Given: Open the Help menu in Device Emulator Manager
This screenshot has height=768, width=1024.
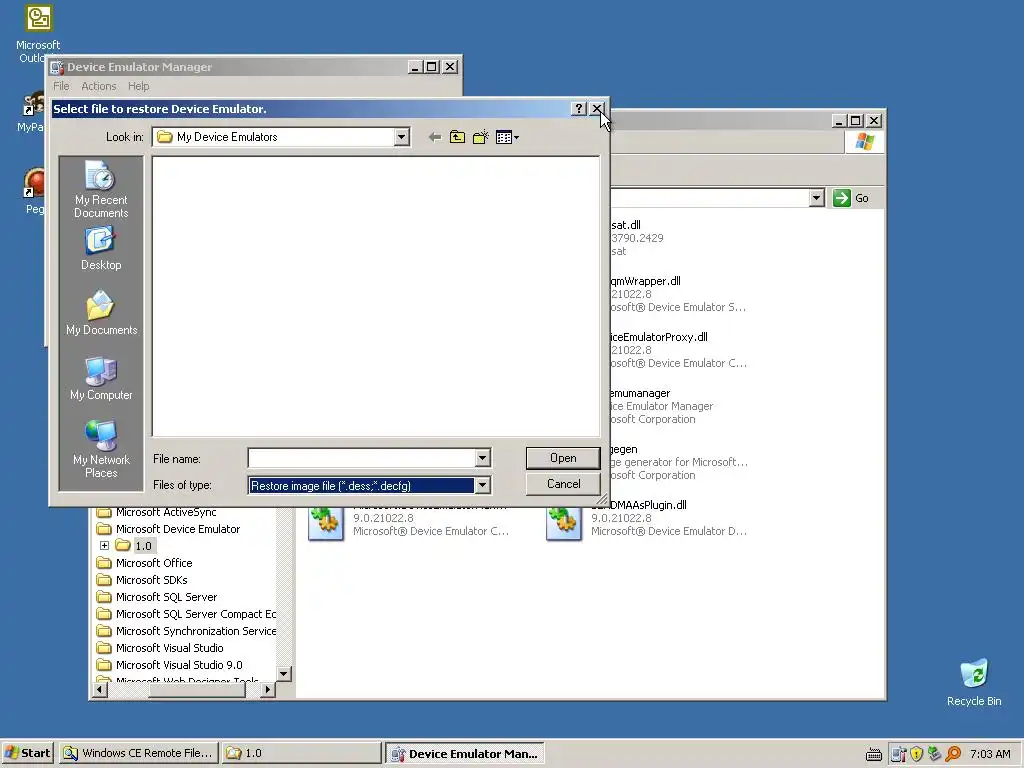Looking at the screenshot, I should 138,86.
